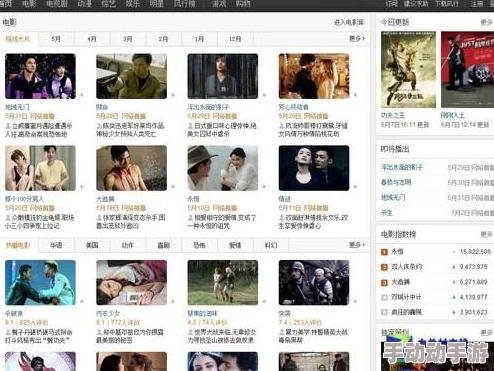The height and width of the screenshot is (371, 494).
Task: Click the plus icon beside 地狱无门 thumbnail
Action: (x=82, y=95)
